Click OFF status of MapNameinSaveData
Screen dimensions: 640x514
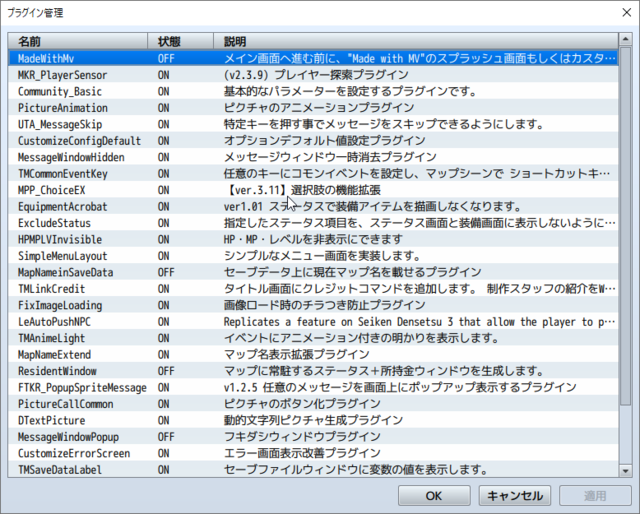(x=166, y=272)
